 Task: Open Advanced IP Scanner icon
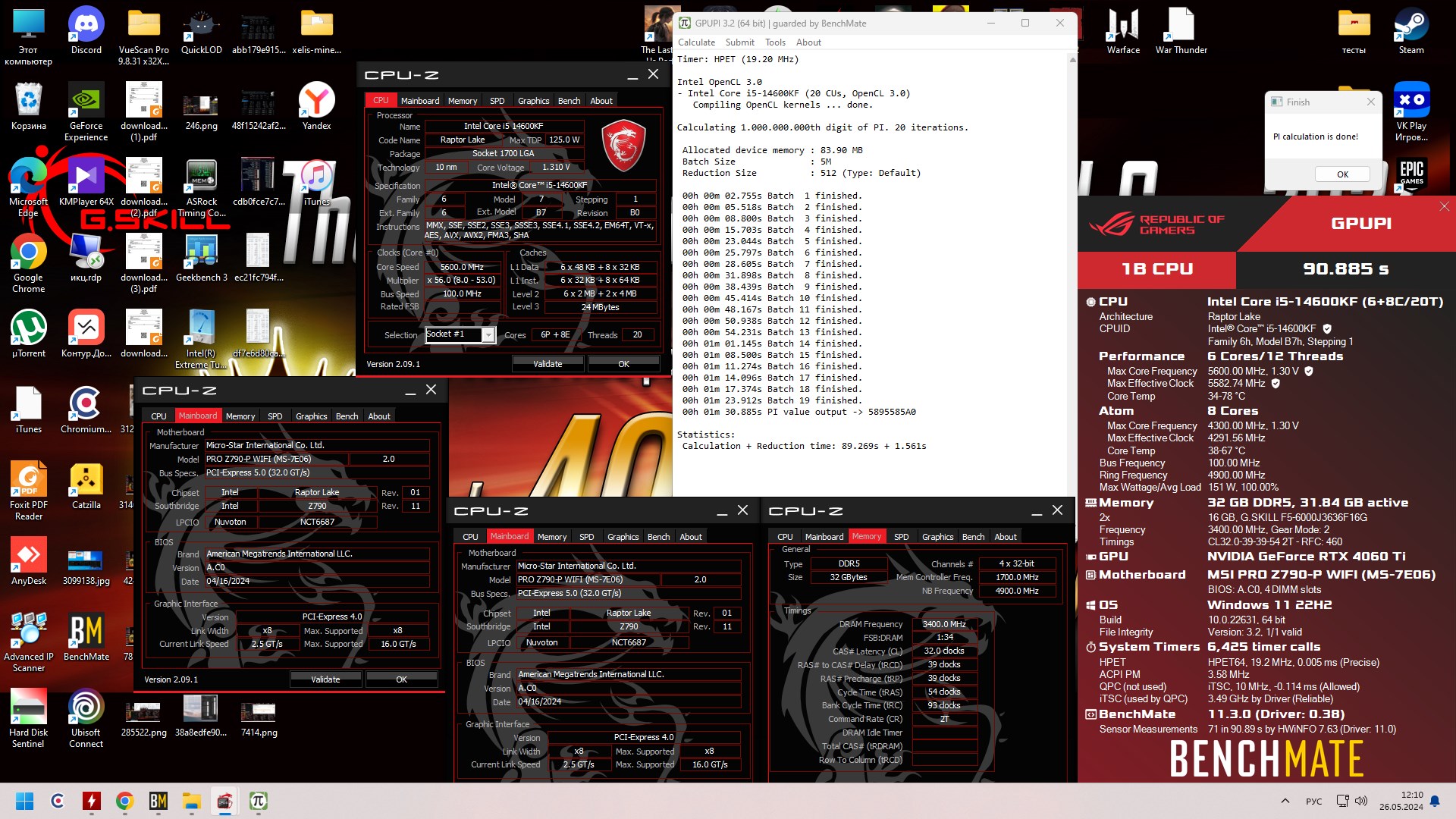tap(28, 642)
